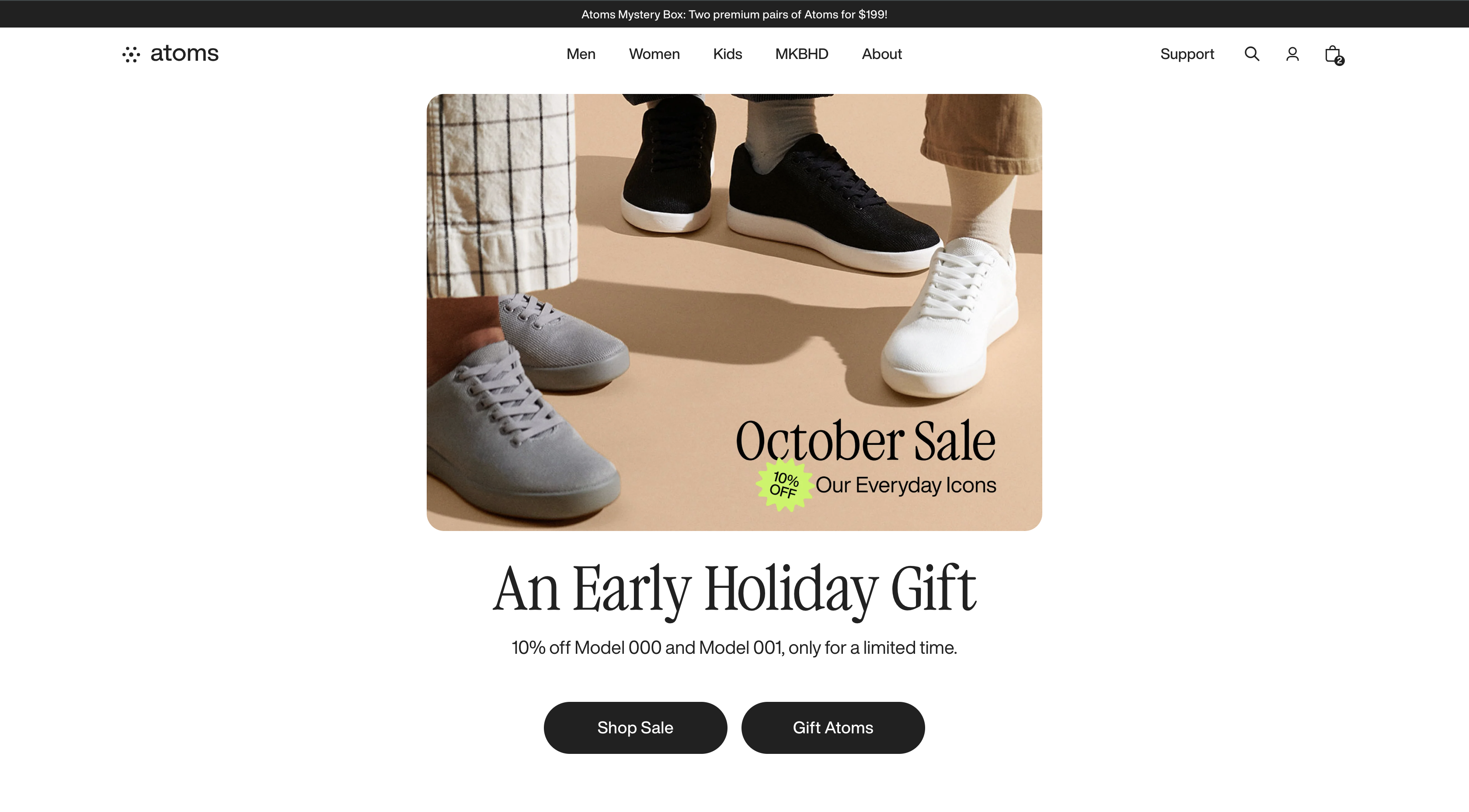The image size is (1469, 812).
Task: Click the 10% OFF starburst badge
Action: click(x=784, y=485)
